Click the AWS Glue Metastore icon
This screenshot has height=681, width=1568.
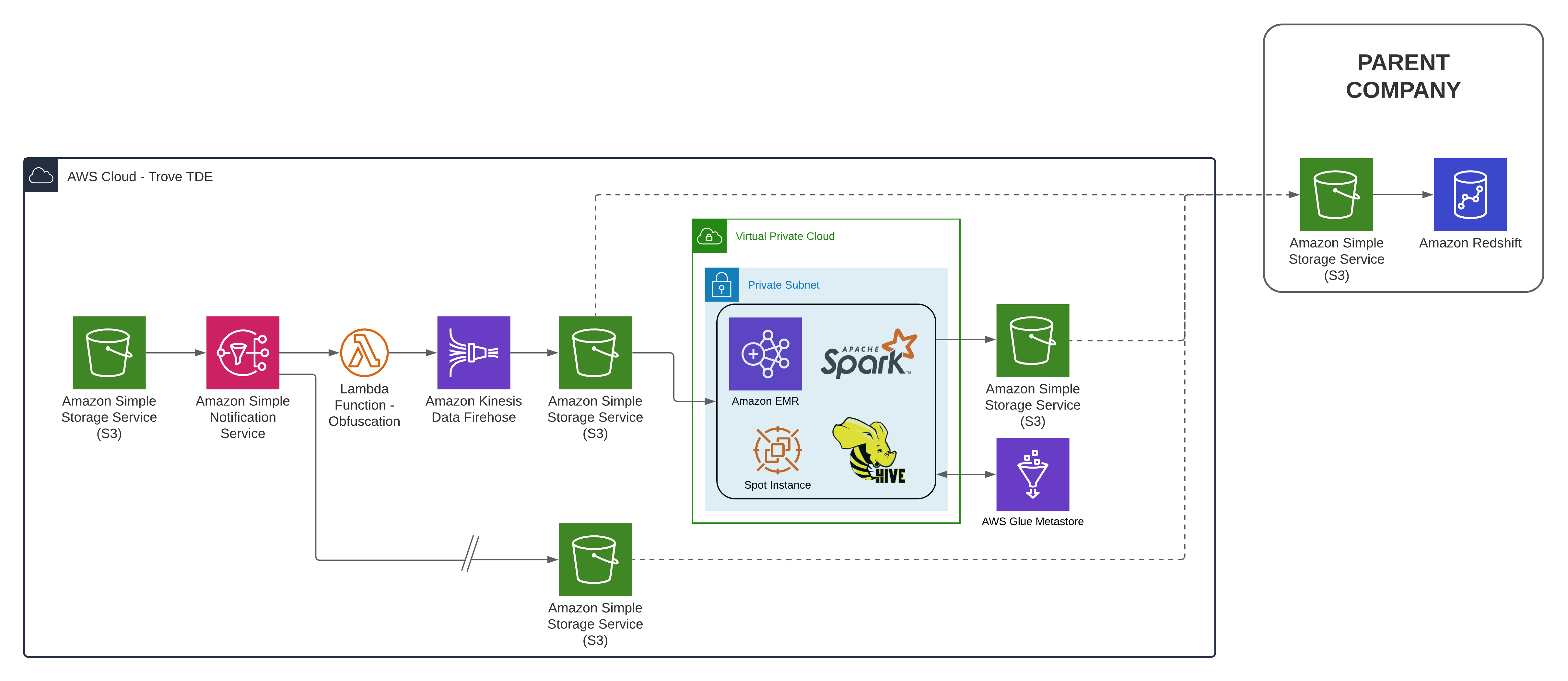pos(1032,474)
